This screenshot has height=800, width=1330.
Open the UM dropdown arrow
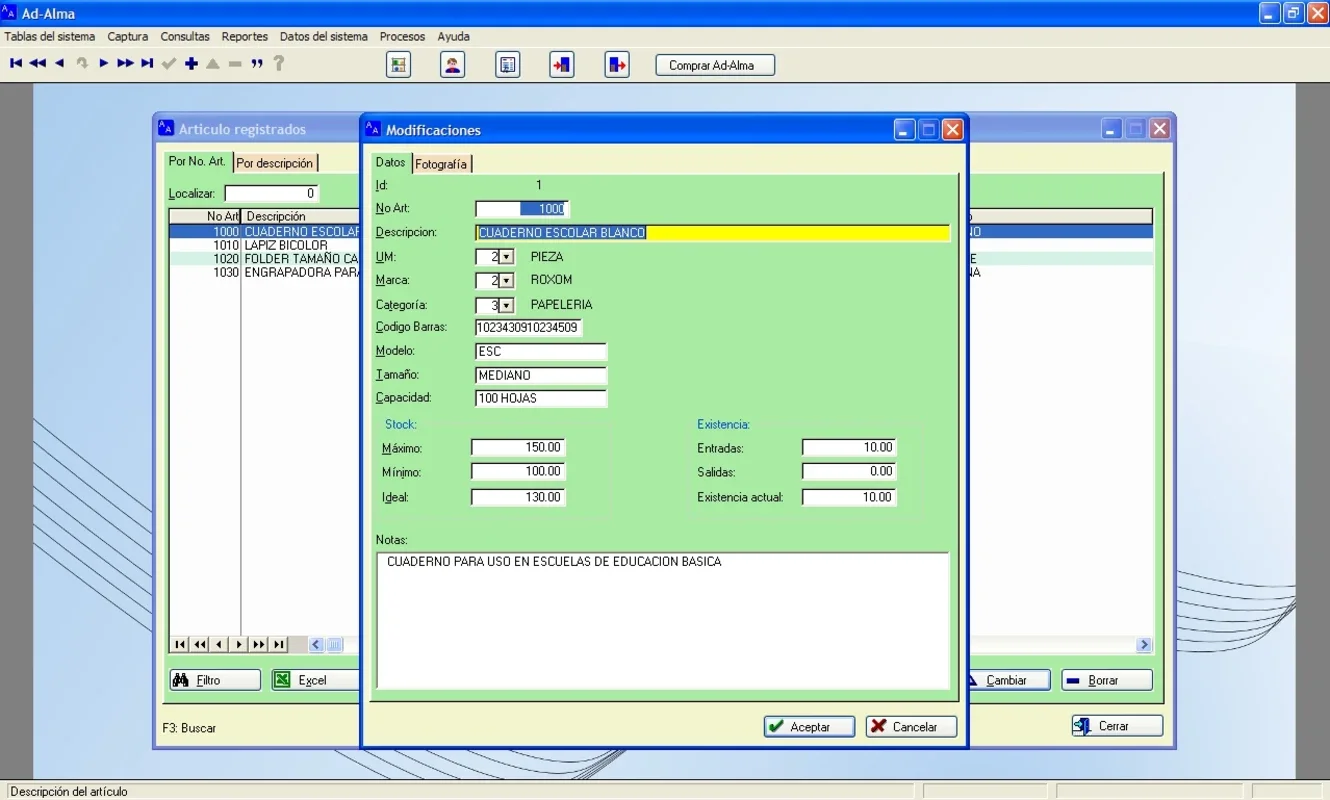(x=506, y=257)
